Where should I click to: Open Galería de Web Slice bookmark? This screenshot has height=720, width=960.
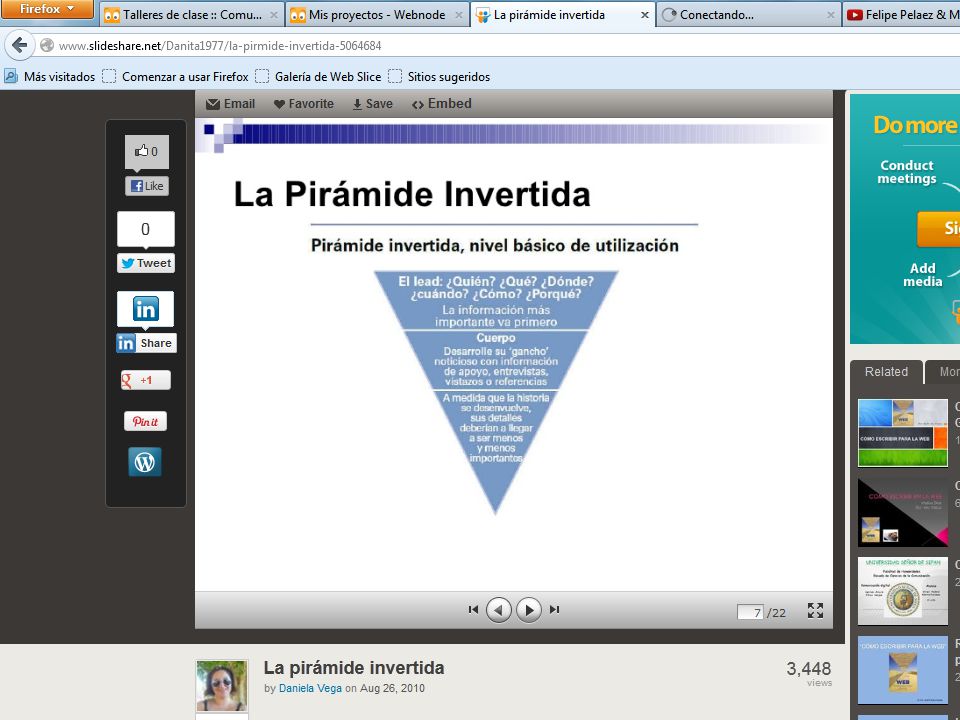tap(318, 77)
